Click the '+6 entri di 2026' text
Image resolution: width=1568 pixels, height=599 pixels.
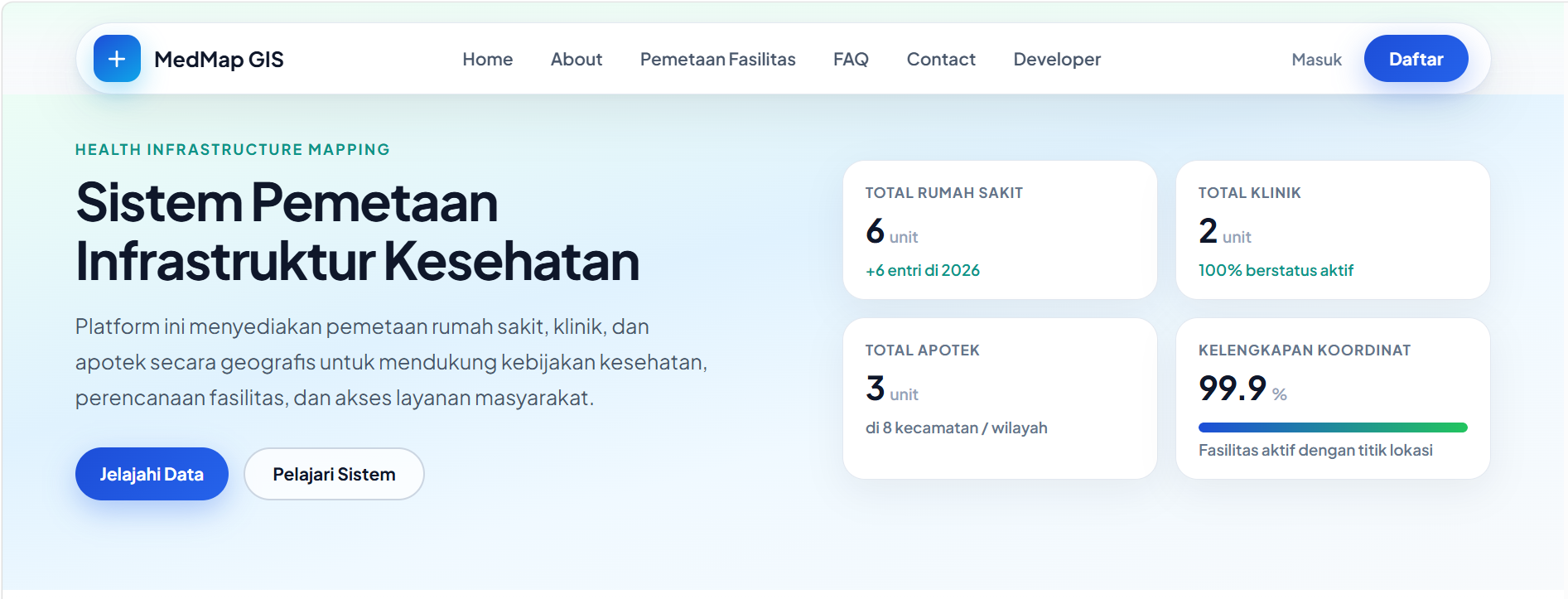click(923, 271)
